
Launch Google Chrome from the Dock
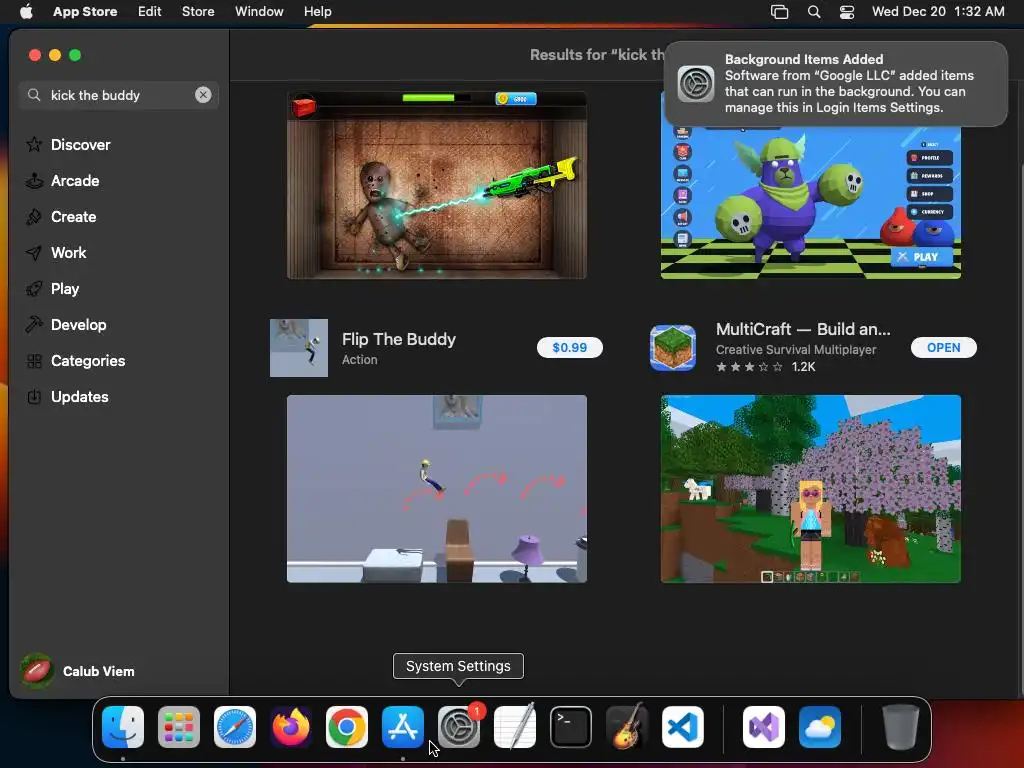(x=347, y=727)
